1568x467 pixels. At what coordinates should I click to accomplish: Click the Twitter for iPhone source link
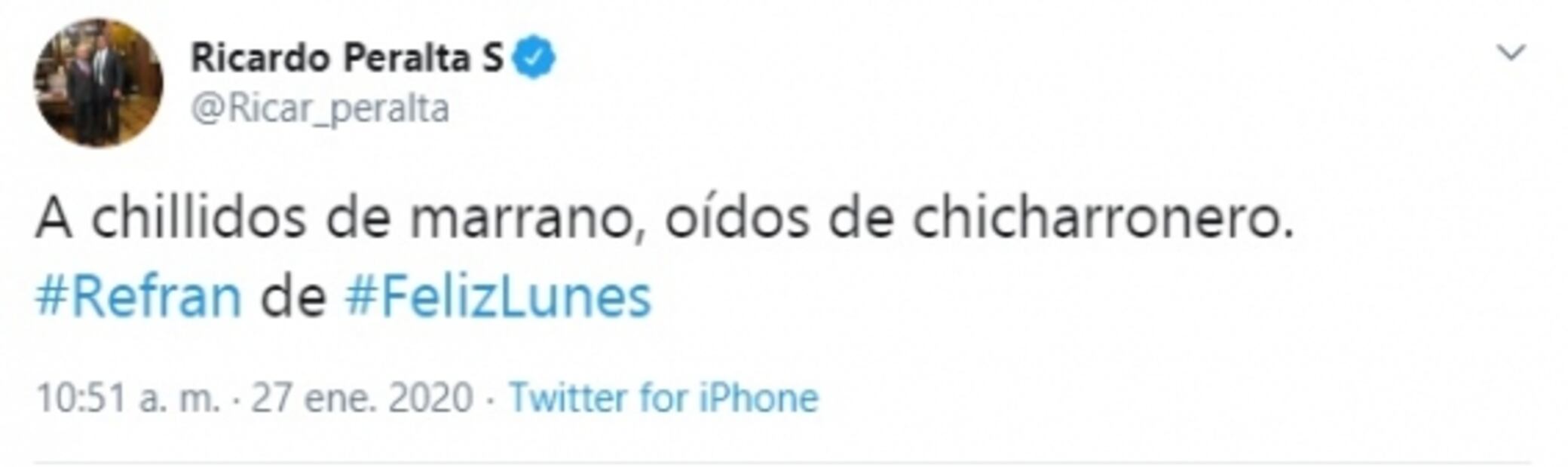pyautogui.click(x=663, y=397)
